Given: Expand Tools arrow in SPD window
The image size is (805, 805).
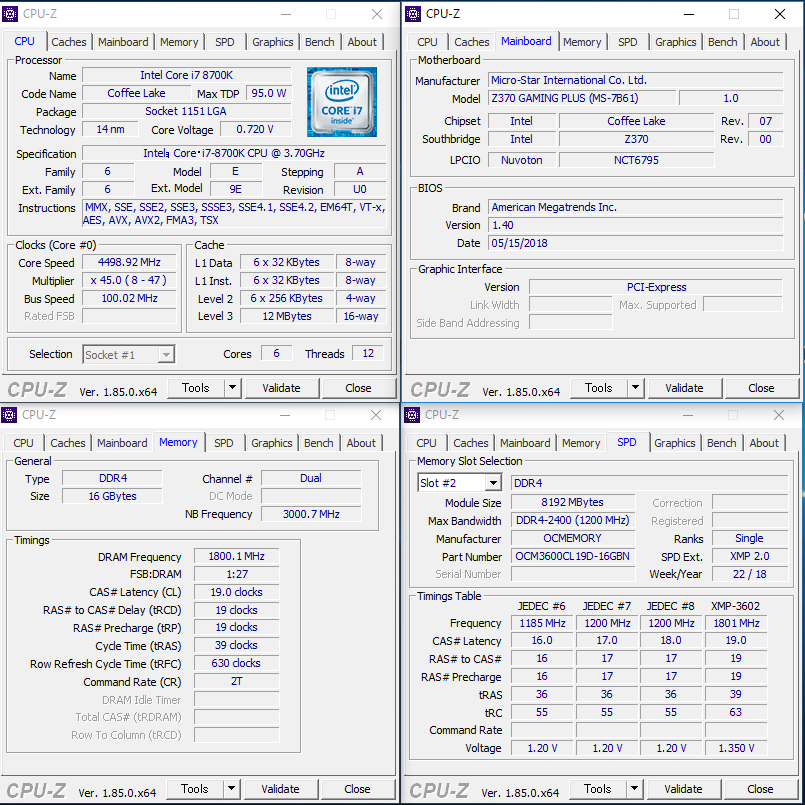Looking at the screenshot, I should coord(635,789).
